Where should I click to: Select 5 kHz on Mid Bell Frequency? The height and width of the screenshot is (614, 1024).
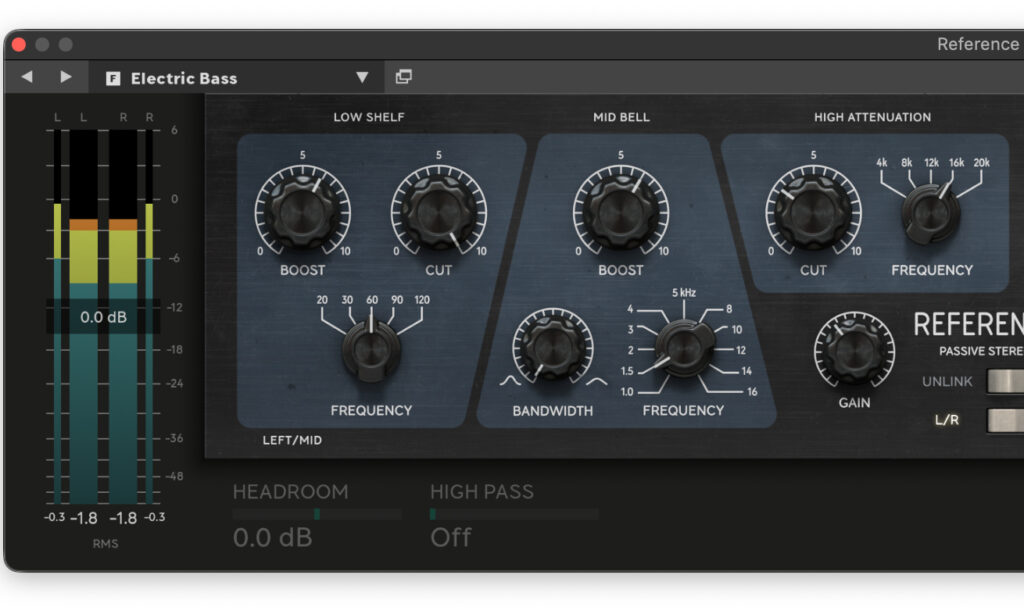[684, 293]
